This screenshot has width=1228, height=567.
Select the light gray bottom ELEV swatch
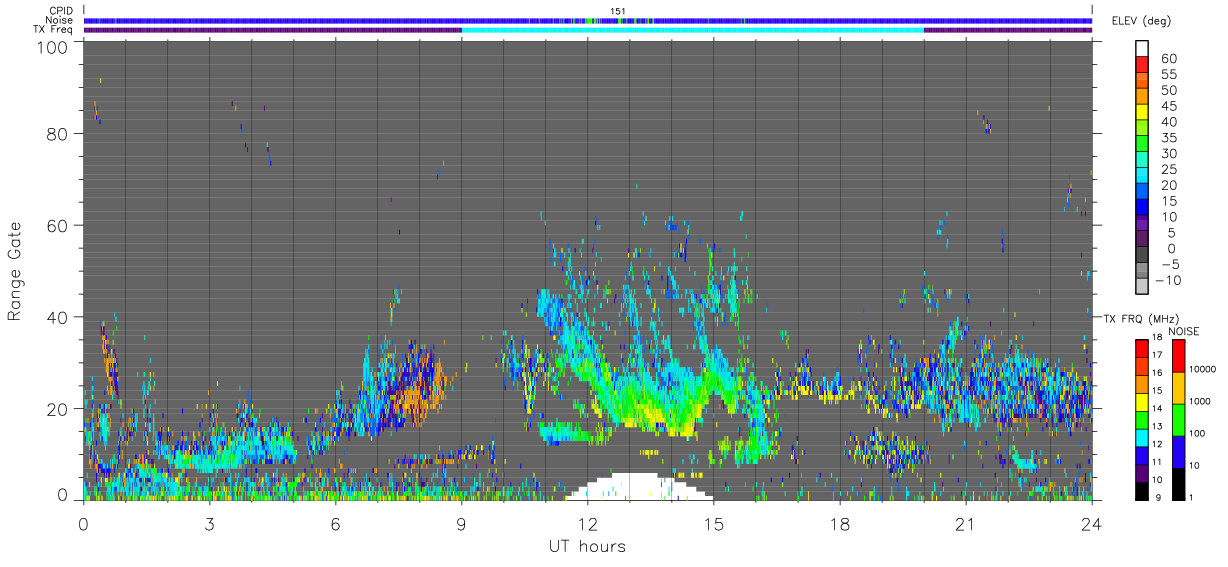tap(1142, 288)
